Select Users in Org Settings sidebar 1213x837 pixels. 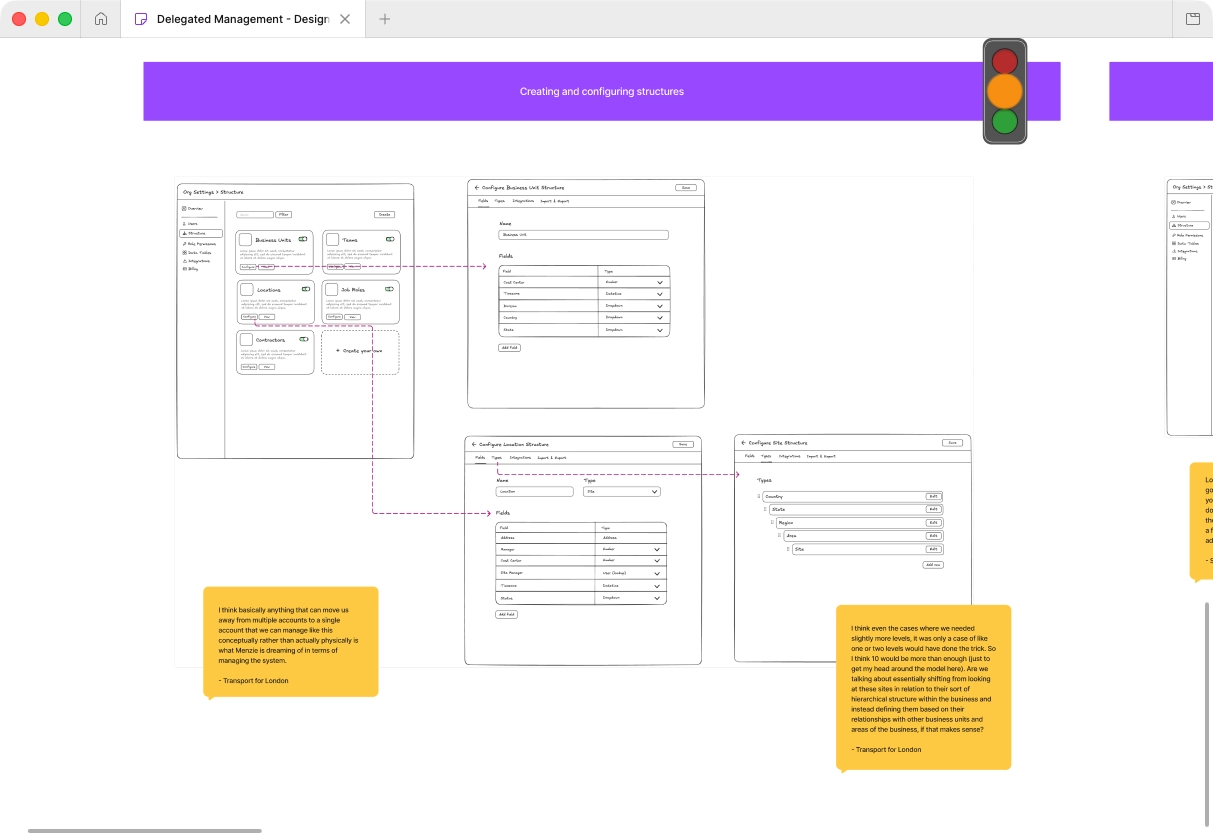tap(190, 224)
